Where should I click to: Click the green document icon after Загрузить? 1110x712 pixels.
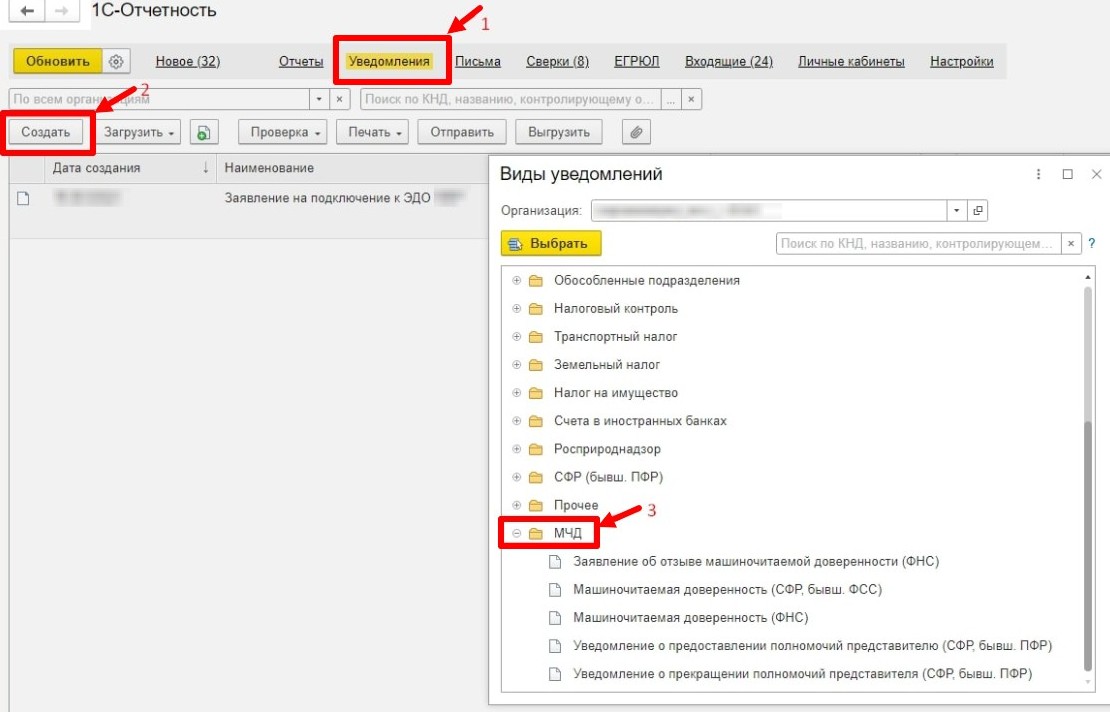203,132
